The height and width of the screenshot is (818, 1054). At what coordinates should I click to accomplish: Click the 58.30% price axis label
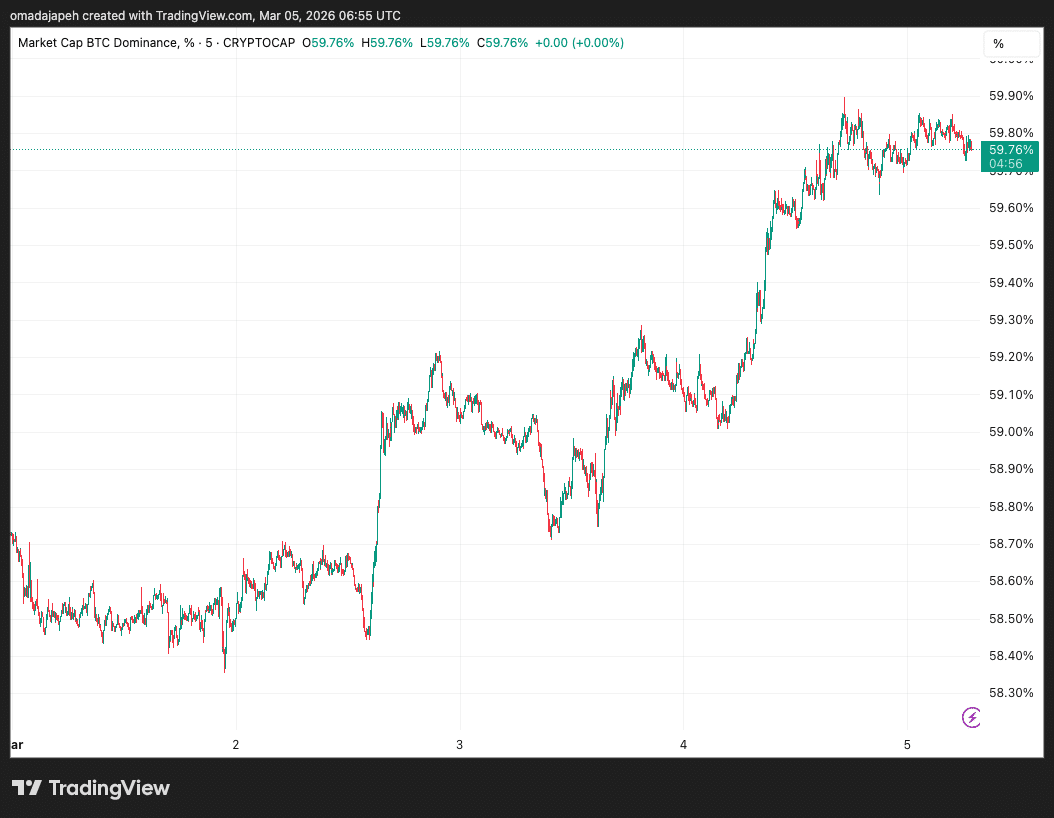(1010, 693)
